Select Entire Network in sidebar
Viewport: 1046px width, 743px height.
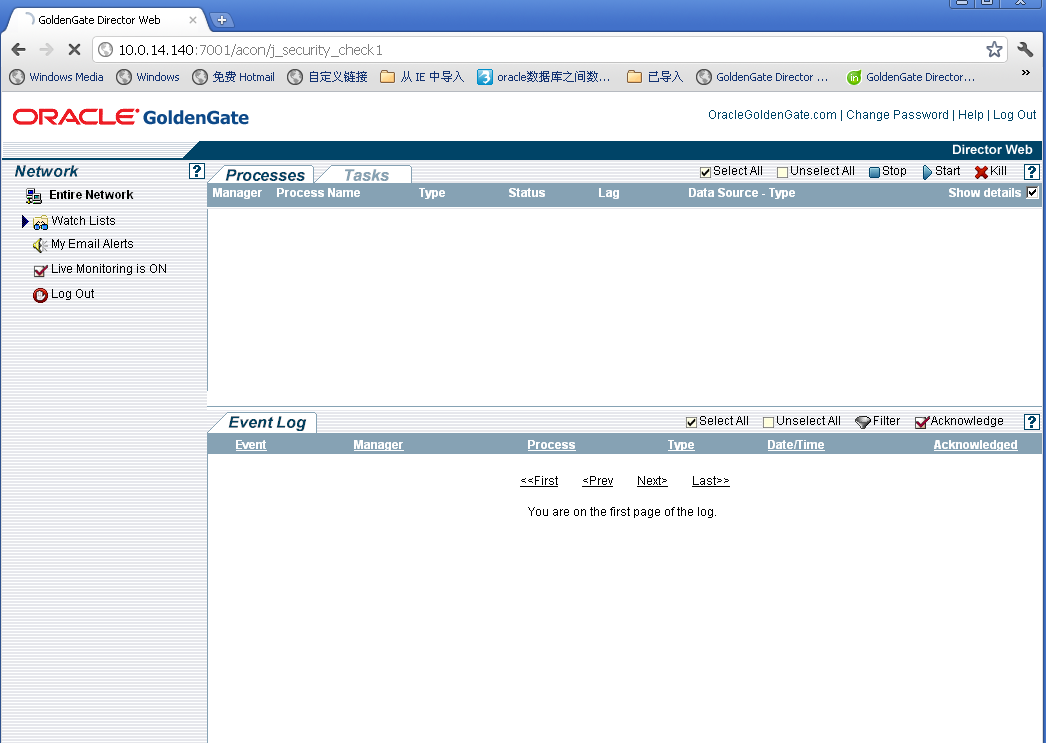pos(91,195)
